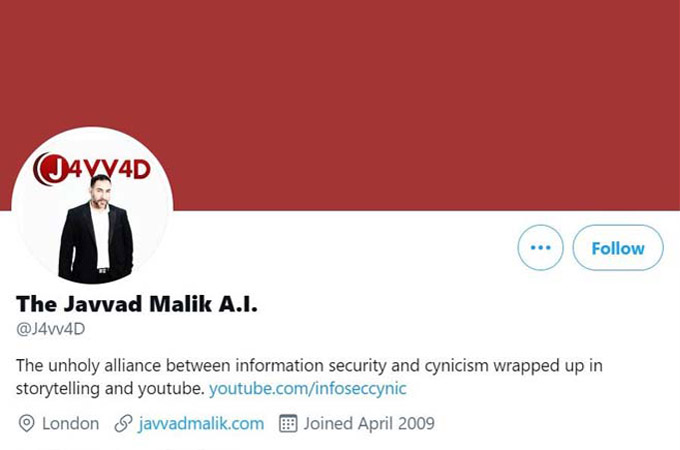680x450 pixels.
Task: Click the bio line starting The unholy alliance
Action: point(309,365)
